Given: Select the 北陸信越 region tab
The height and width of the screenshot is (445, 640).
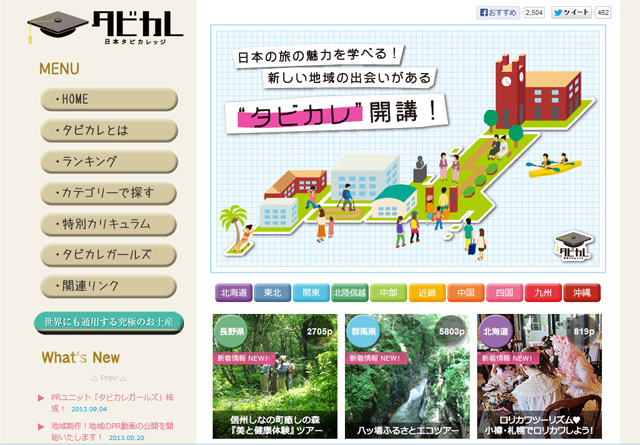Looking at the screenshot, I should tap(350, 293).
